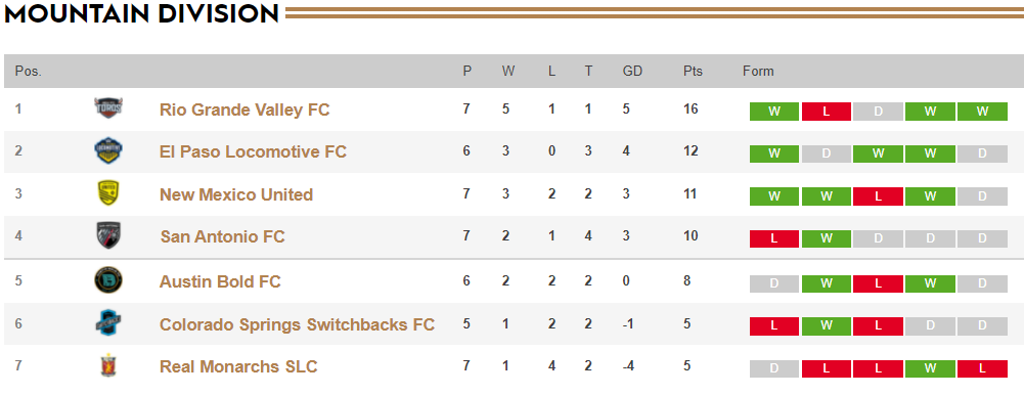This screenshot has width=1024, height=395.
Task: Open the El Paso Locomotive FC team page
Action: coord(253,152)
